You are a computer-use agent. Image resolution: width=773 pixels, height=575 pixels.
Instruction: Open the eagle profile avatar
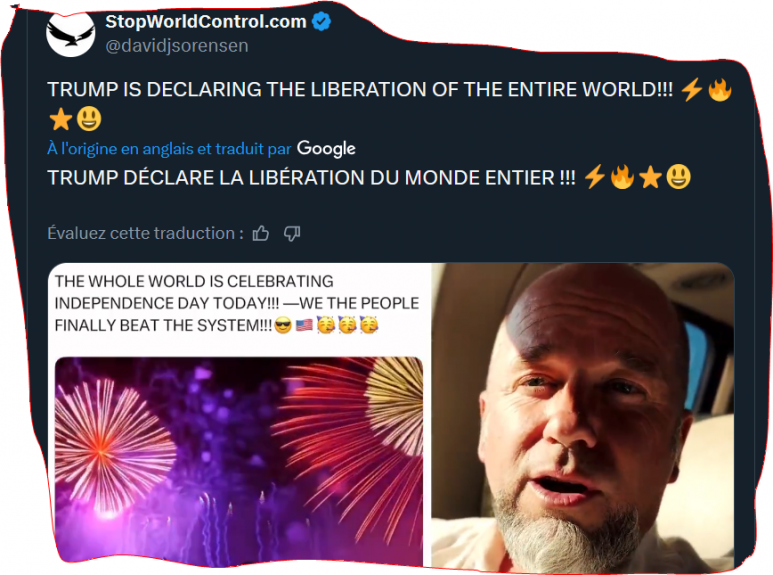point(70,34)
